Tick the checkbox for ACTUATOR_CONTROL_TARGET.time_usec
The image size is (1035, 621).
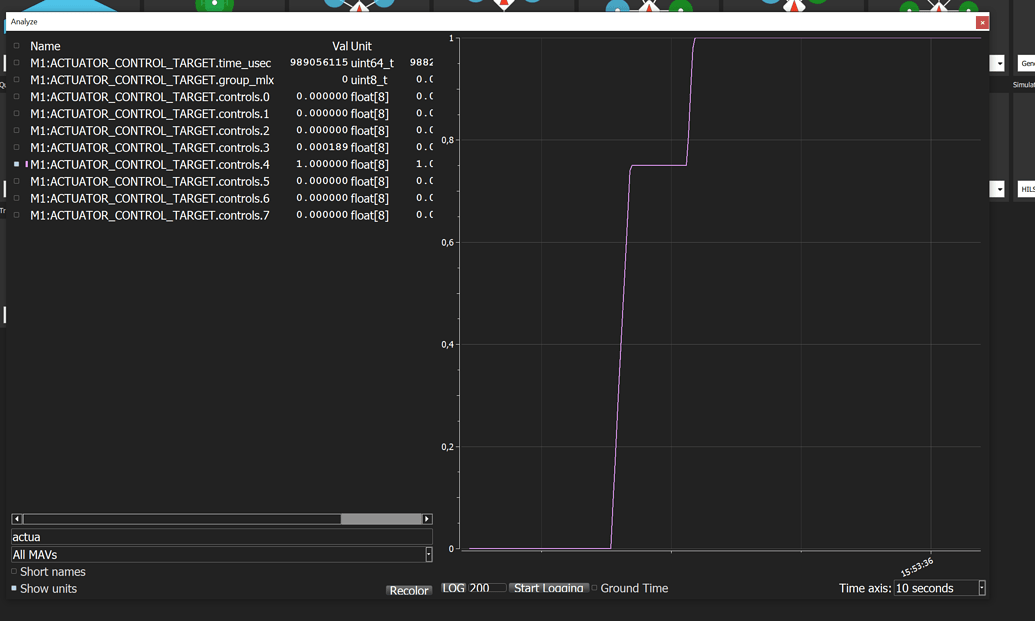click(17, 63)
